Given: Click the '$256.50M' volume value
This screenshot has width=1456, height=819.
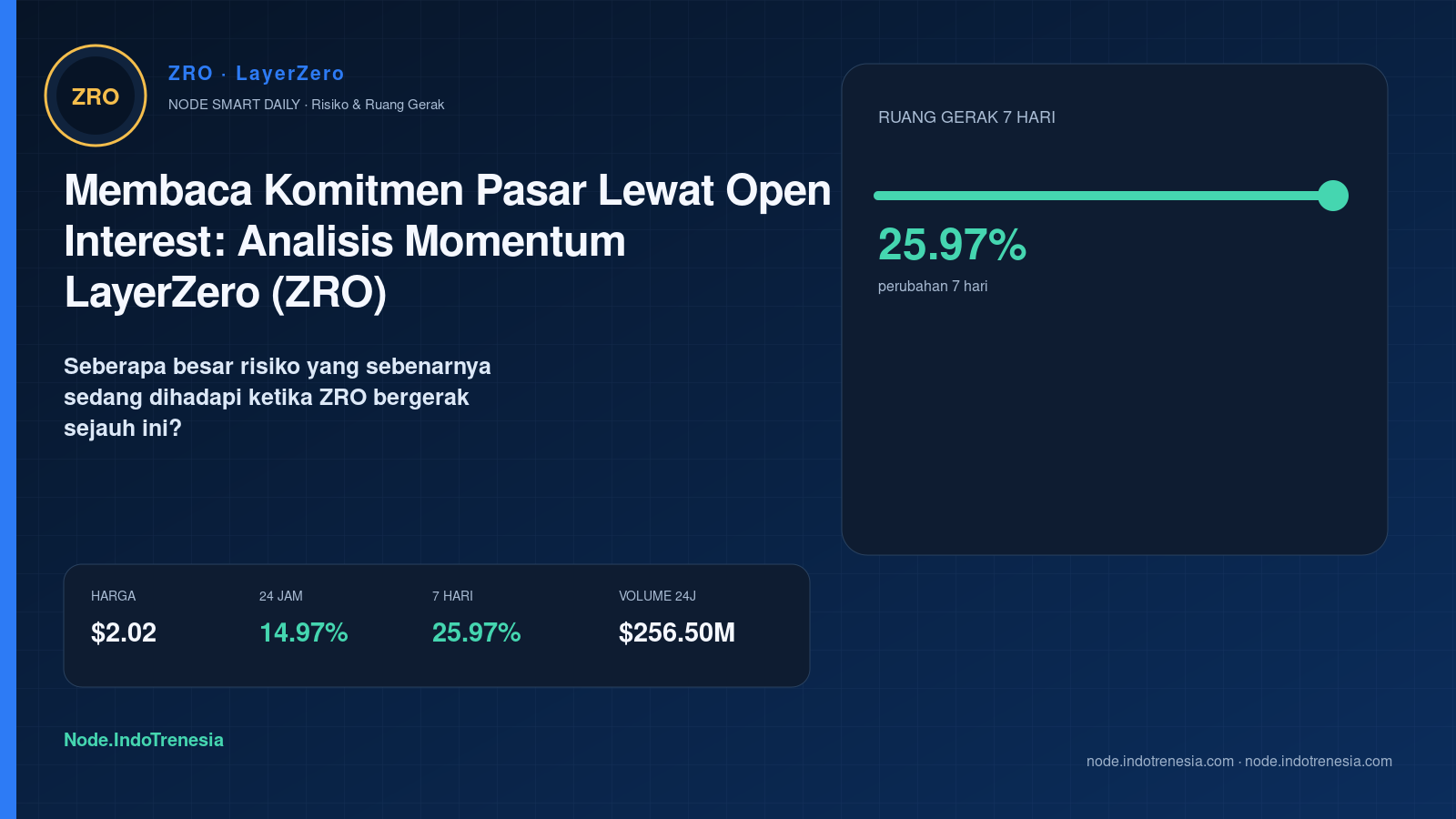Looking at the screenshot, I should point(677,632).
